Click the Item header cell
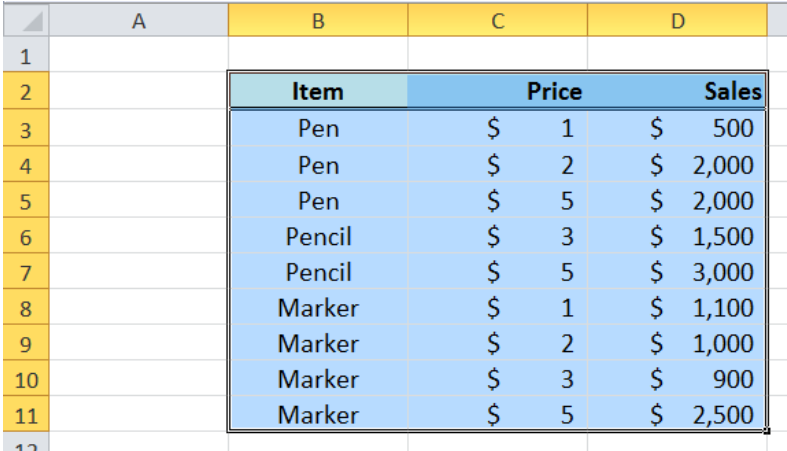Screen dimensions: 787x451 [318, 91]
